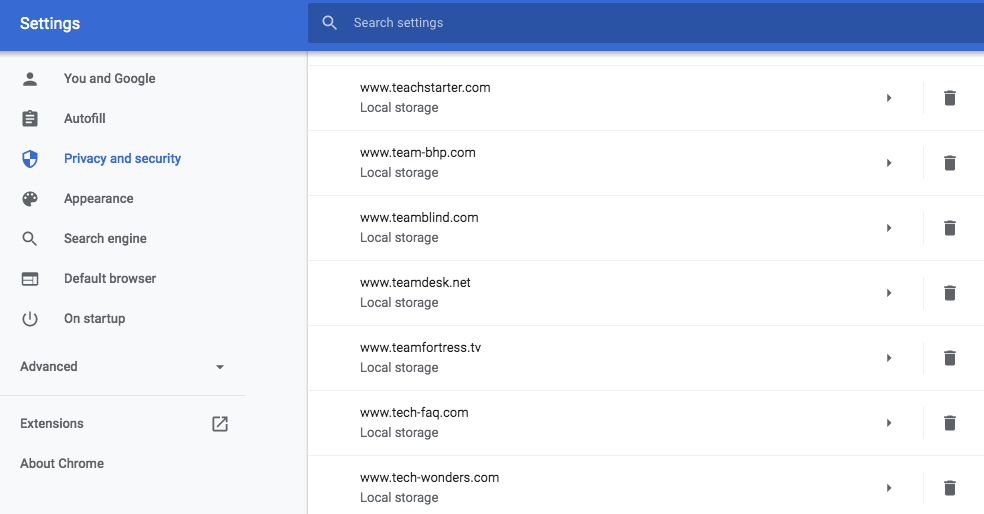Select www.team-bhp.com site name text

[418, 153]
